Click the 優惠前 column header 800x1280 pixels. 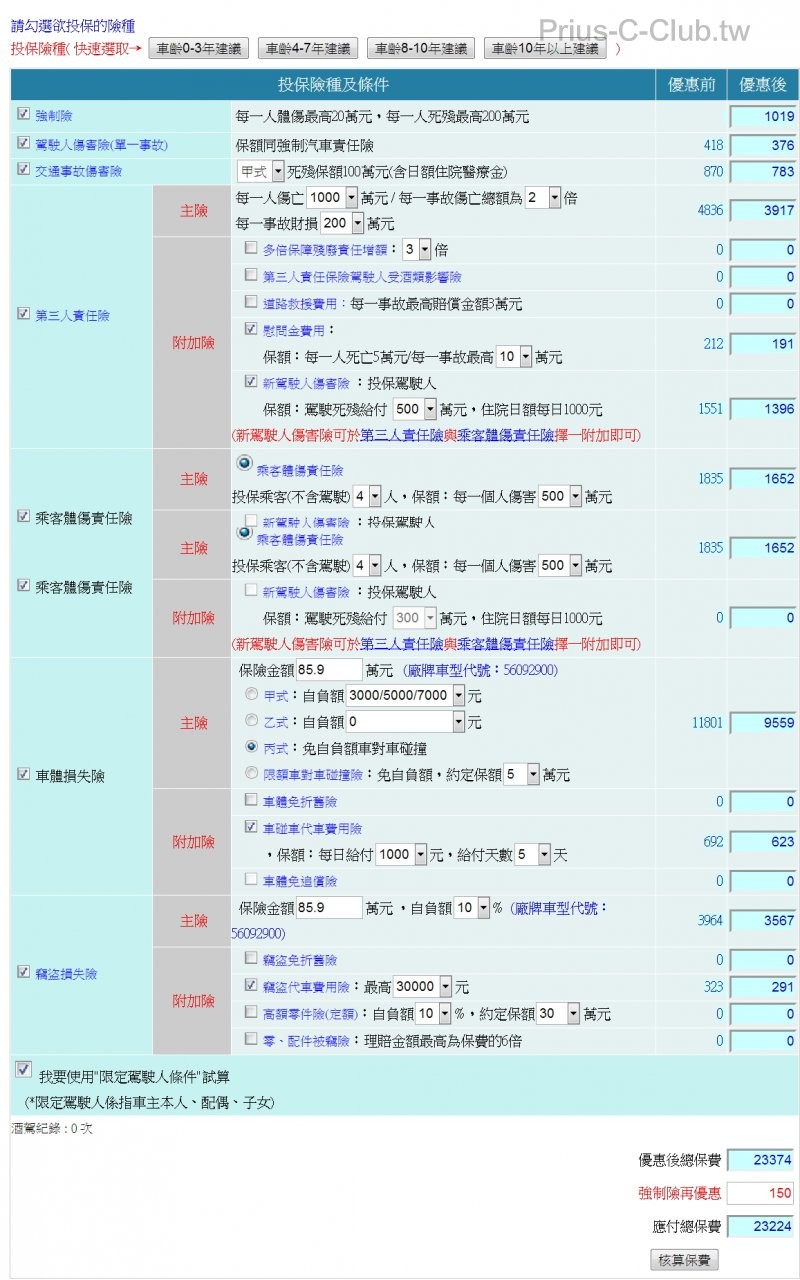692,85
